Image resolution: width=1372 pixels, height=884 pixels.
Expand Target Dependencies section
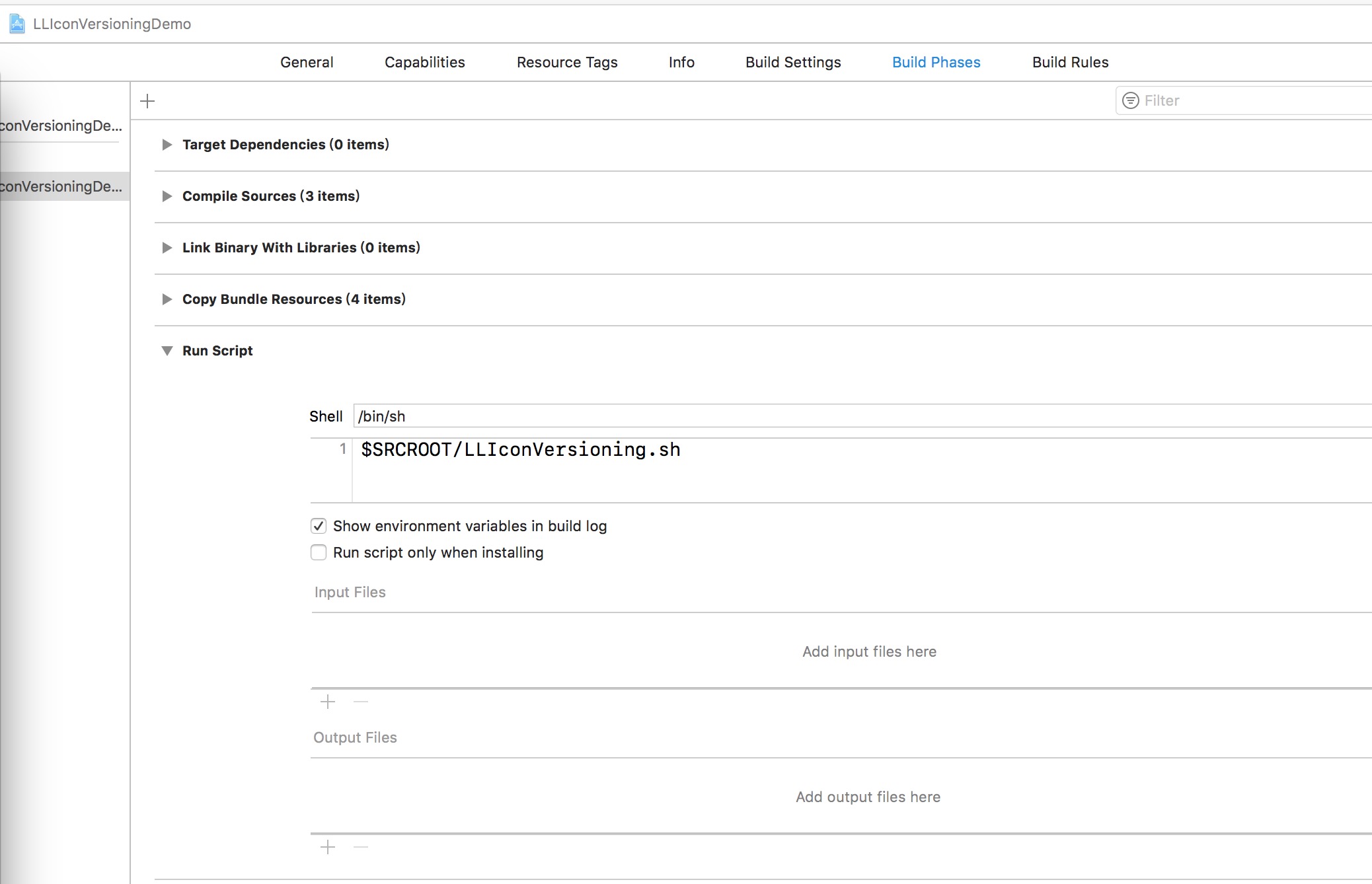point(167,145)
